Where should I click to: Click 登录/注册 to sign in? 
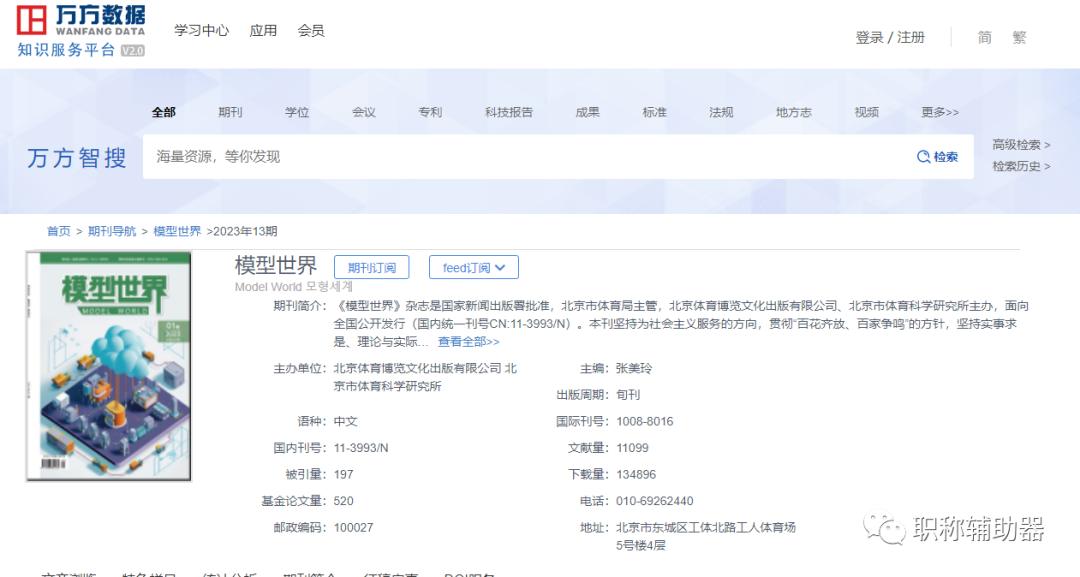(890, 36)
